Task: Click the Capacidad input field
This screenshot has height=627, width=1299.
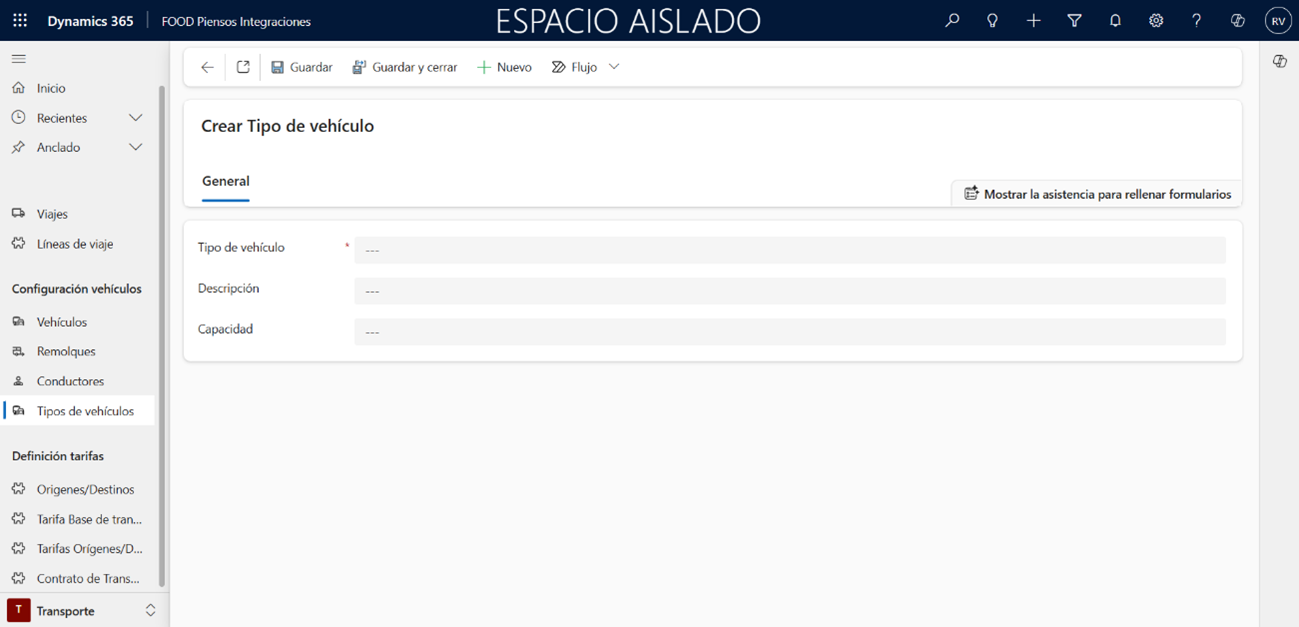Action: (x=789, y=332)
